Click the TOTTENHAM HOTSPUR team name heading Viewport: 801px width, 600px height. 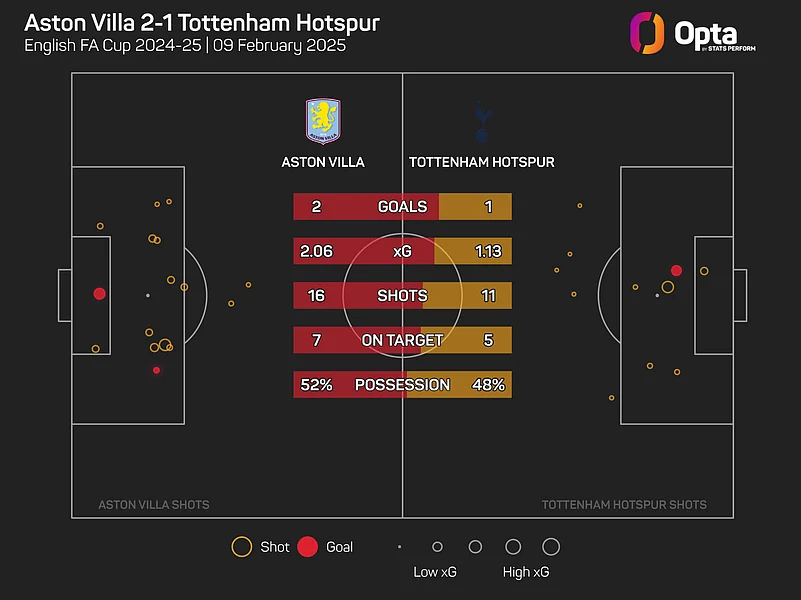click(x=482, y=162)
